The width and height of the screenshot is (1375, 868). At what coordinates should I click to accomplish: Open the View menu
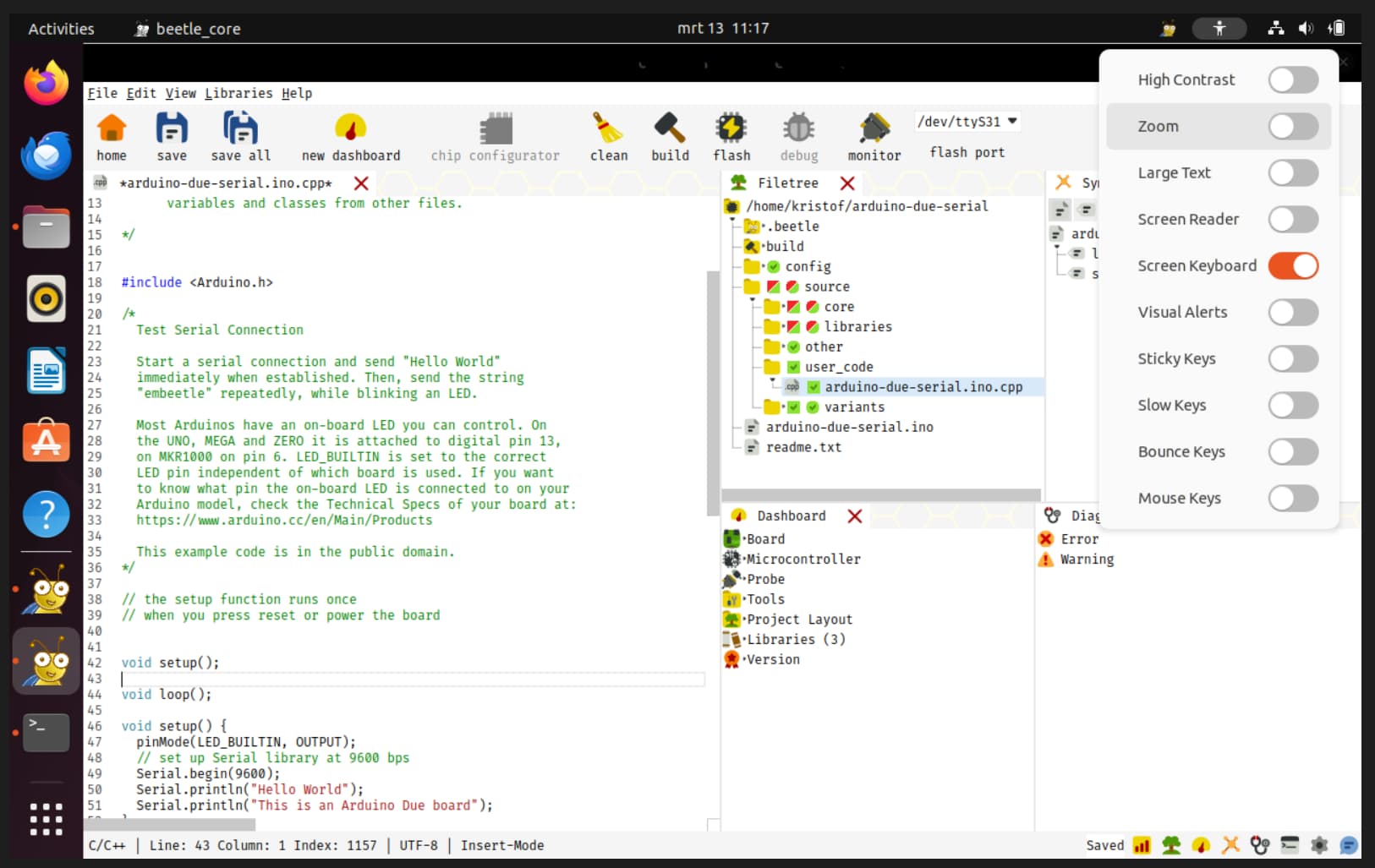(180, 93)
